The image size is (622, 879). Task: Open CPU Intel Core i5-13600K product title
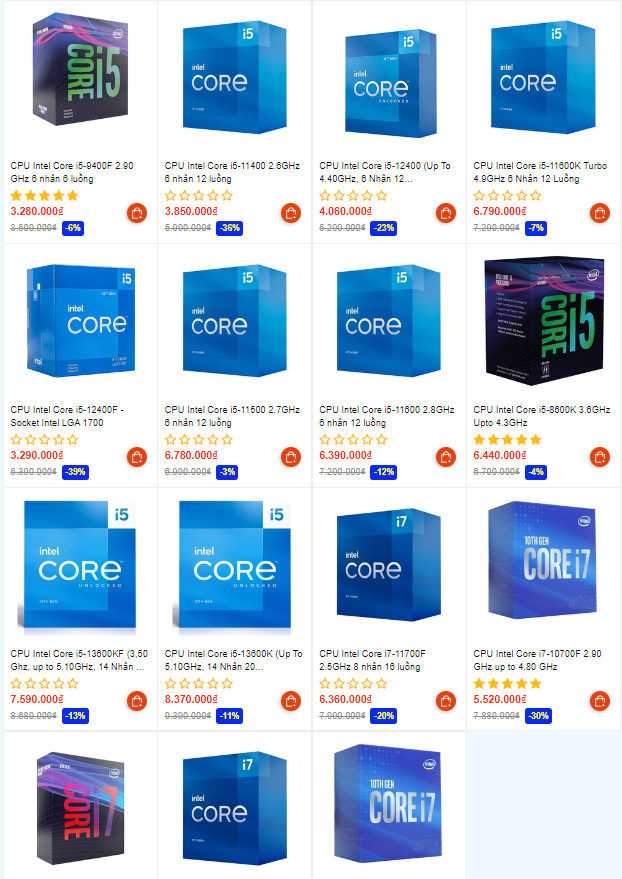tap(233, 660)
